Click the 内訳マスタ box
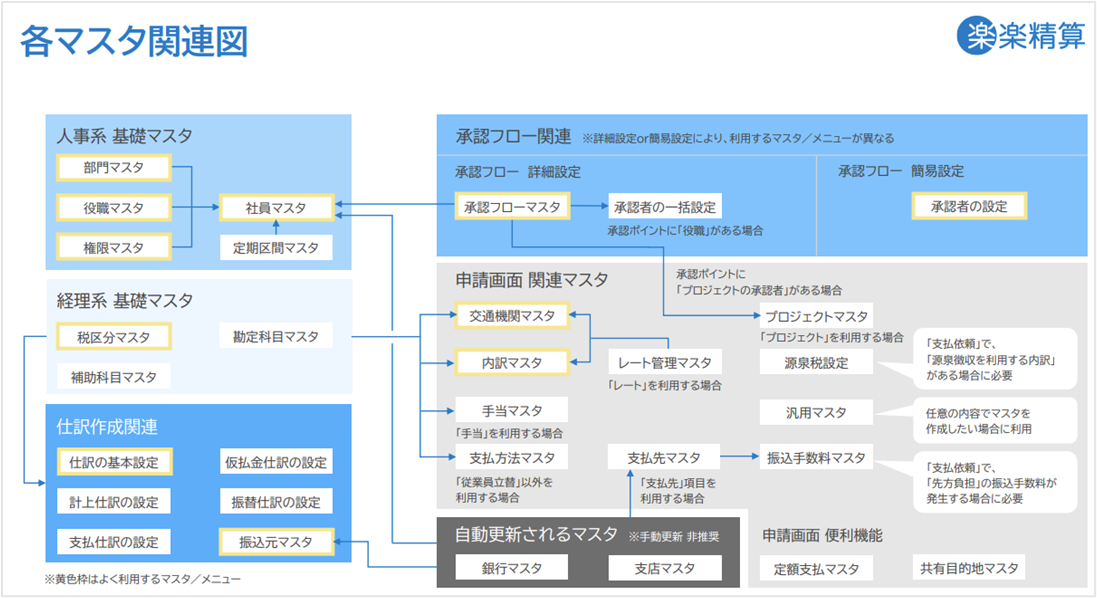 (512, 362)
